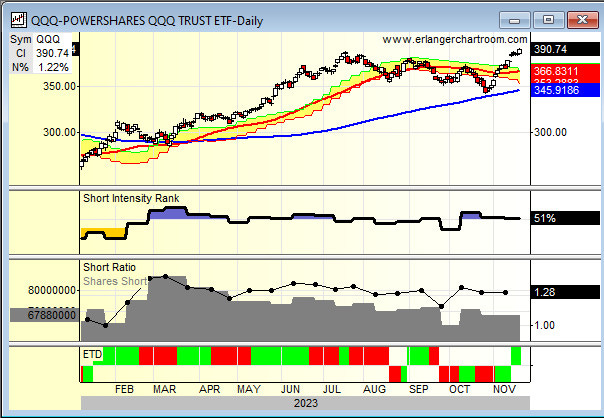Click the 350.00 left axis label
604x418 pixels.
click(x=59, y=86)
